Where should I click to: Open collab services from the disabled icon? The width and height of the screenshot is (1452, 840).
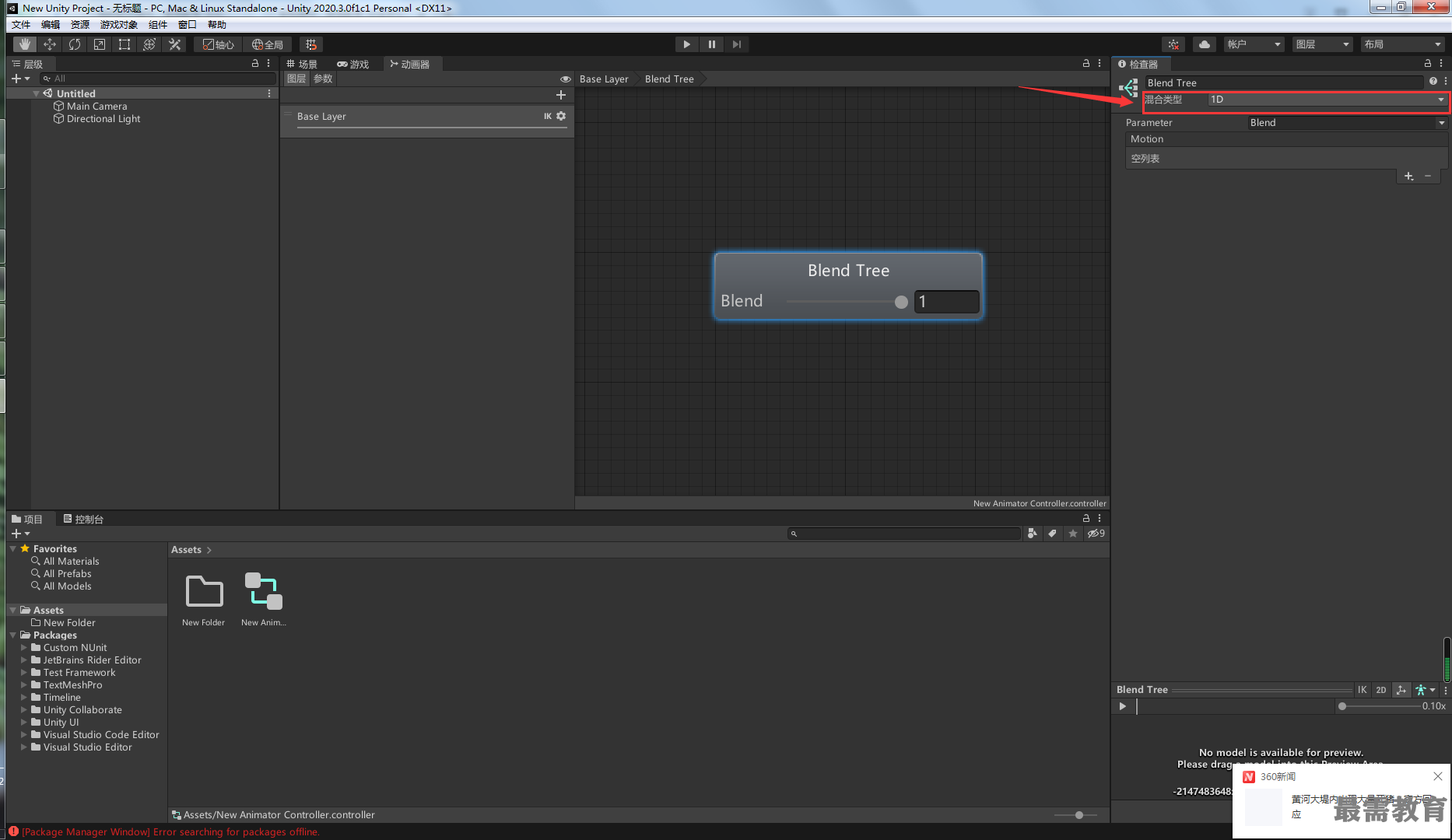pos(1173,44)
